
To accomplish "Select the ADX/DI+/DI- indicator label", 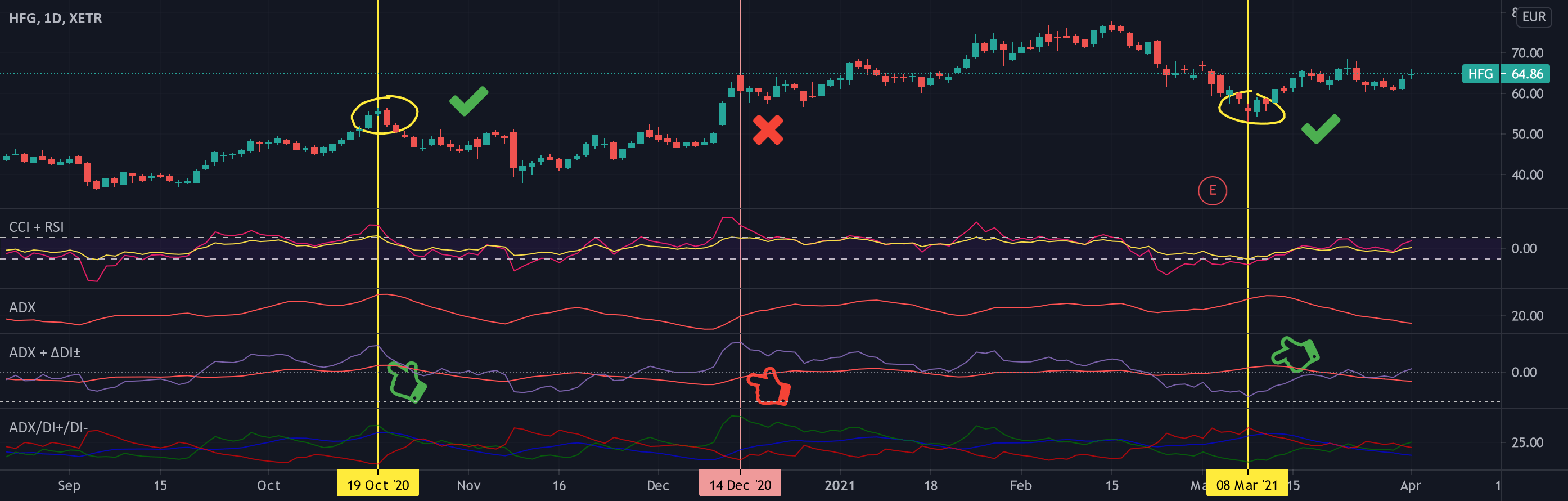I will click(48, 428).
